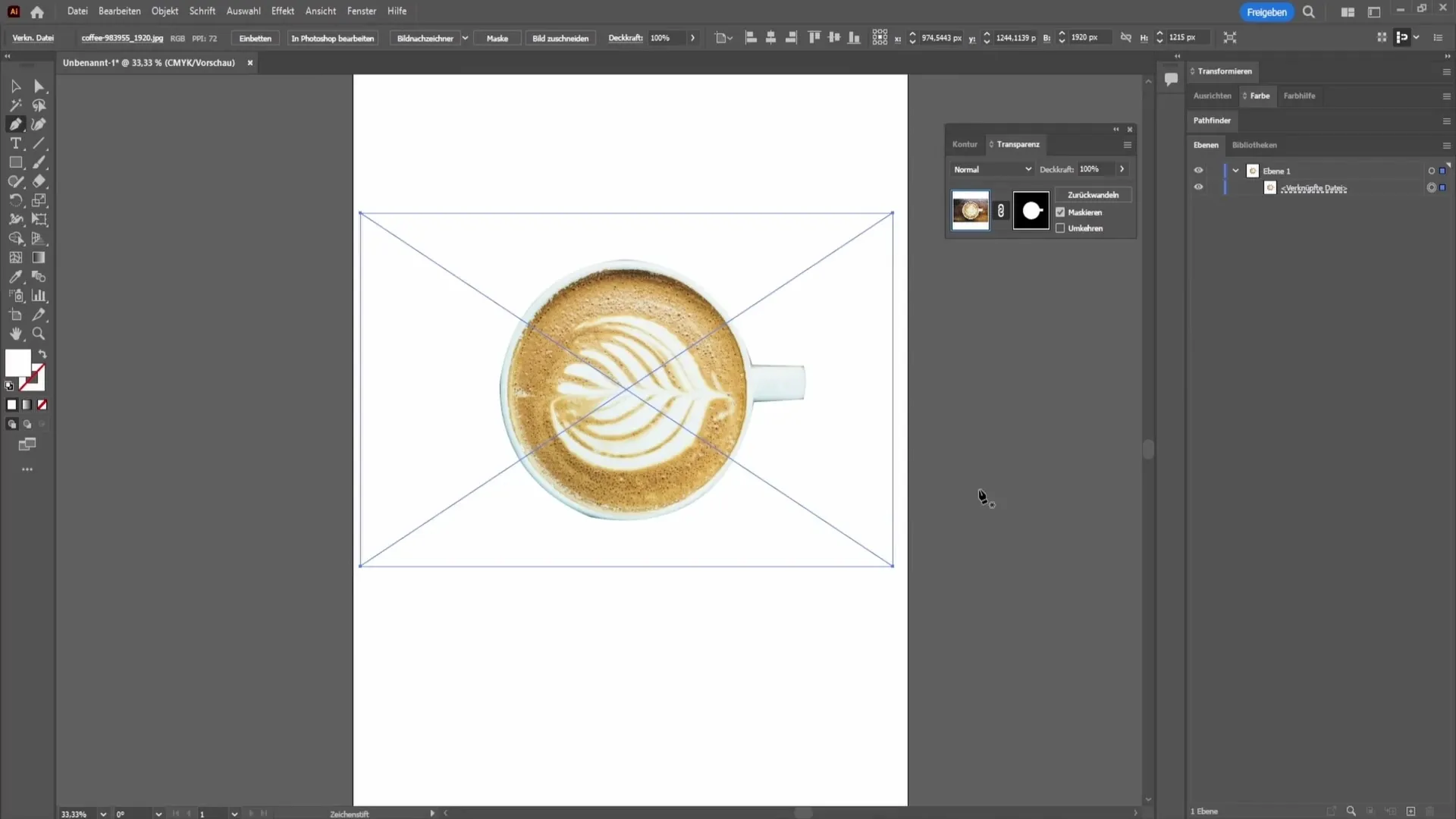Open the search icon in top bar
Screen dimensions: 1456x819
click(1309, 12)
